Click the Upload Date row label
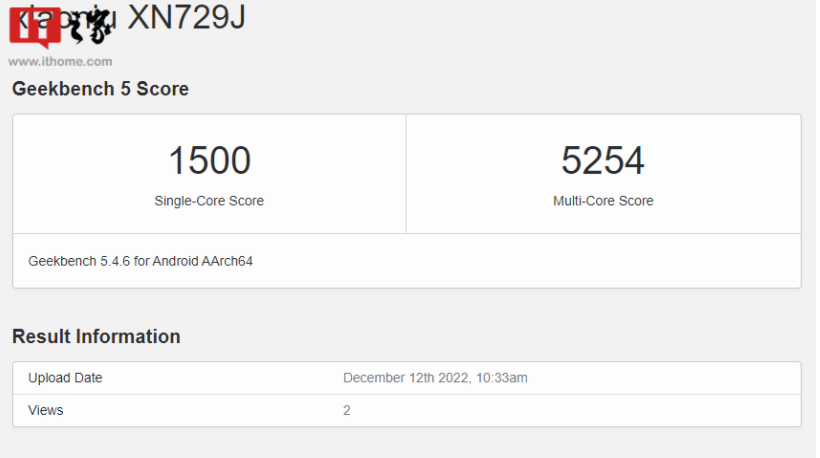This screenshot has width=820, height=458. pos(65,377)
